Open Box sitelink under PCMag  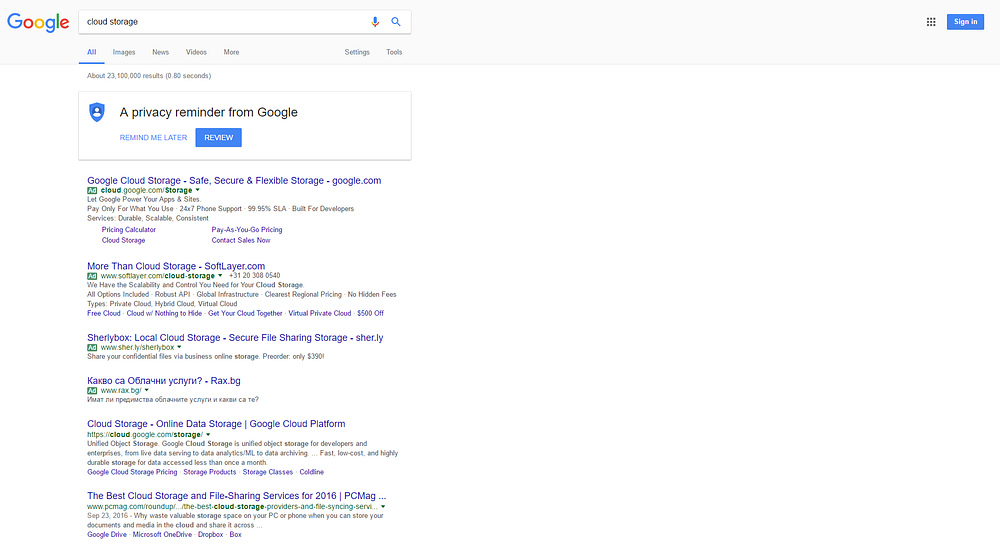coord(235,535)
